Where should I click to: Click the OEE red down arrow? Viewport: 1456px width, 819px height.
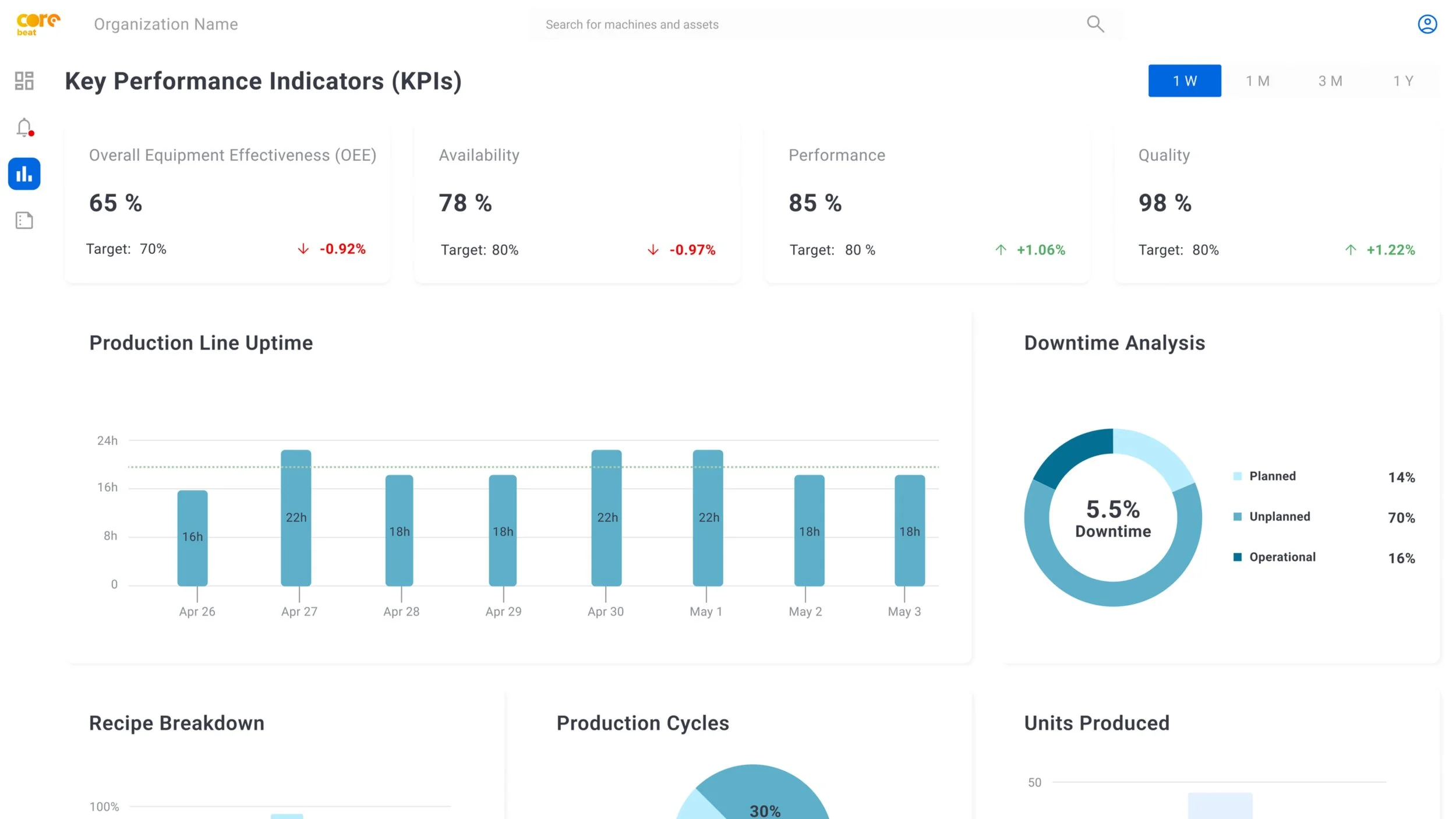click(x=303, y=249)
